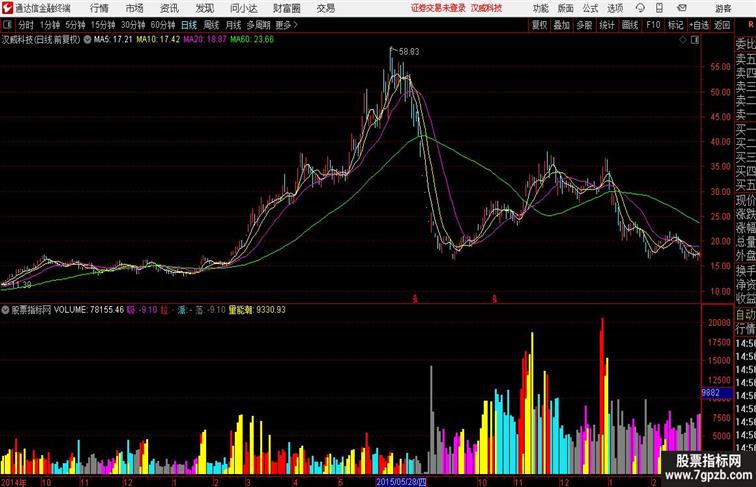
Task: Expand the 更多 periods list
Action: pos(286,25)
